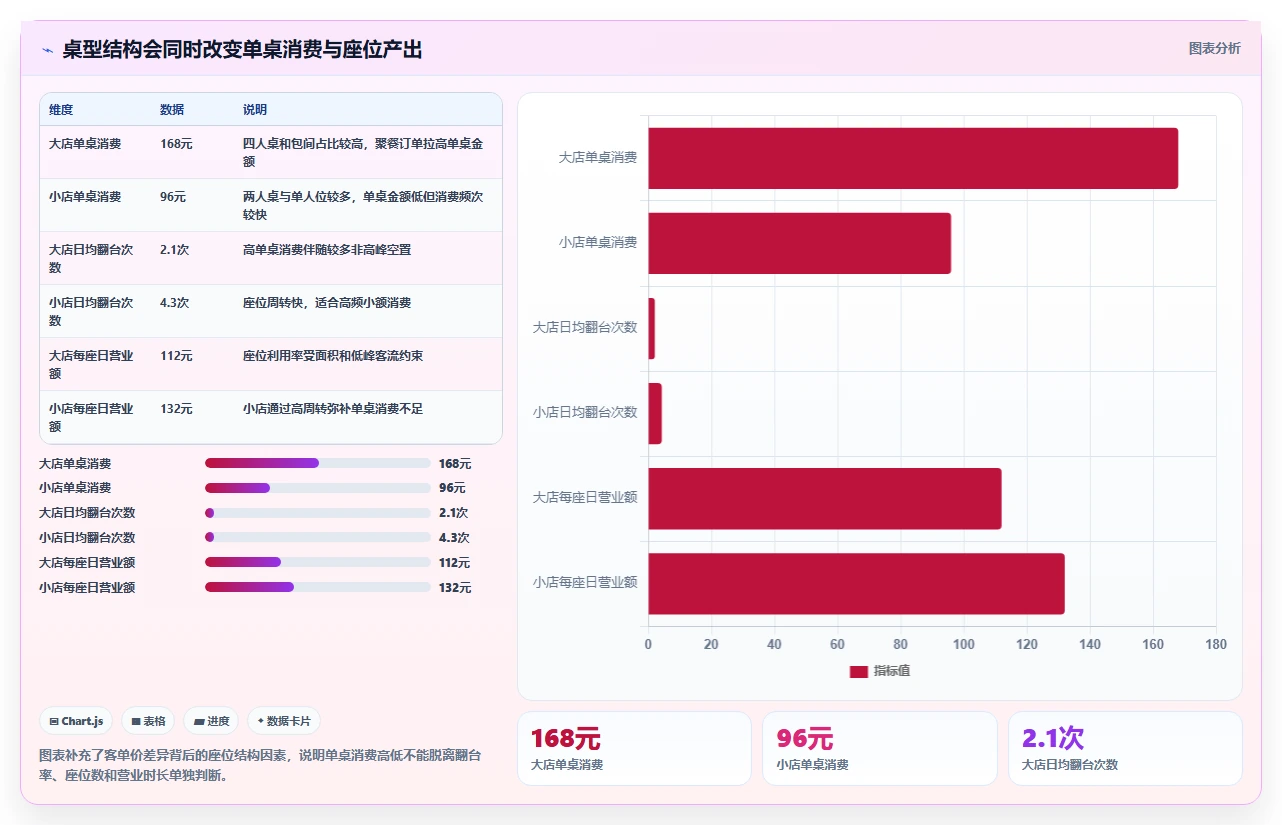Screen dimensions: 1282x825
Task: Click the lightning icon beside the title
Action: (x=47, y=50)
